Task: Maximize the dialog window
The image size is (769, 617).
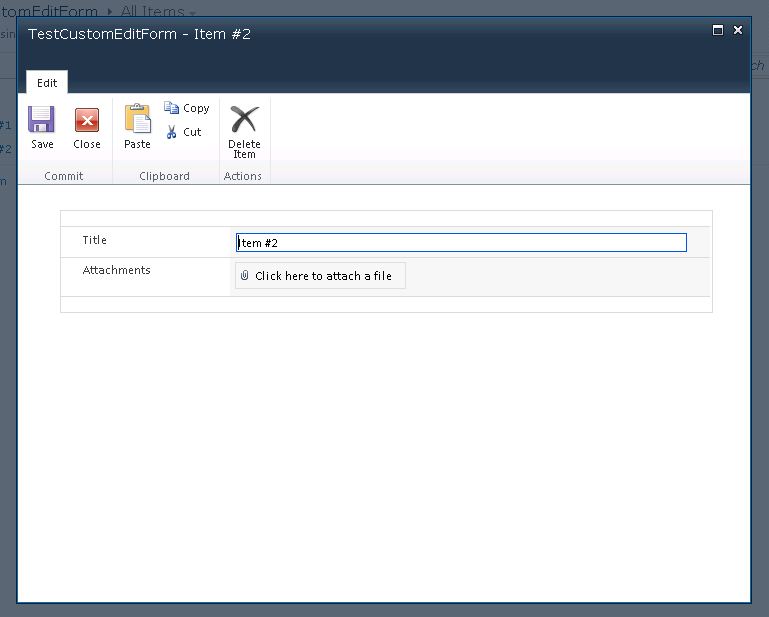Action: click(717, 30)
